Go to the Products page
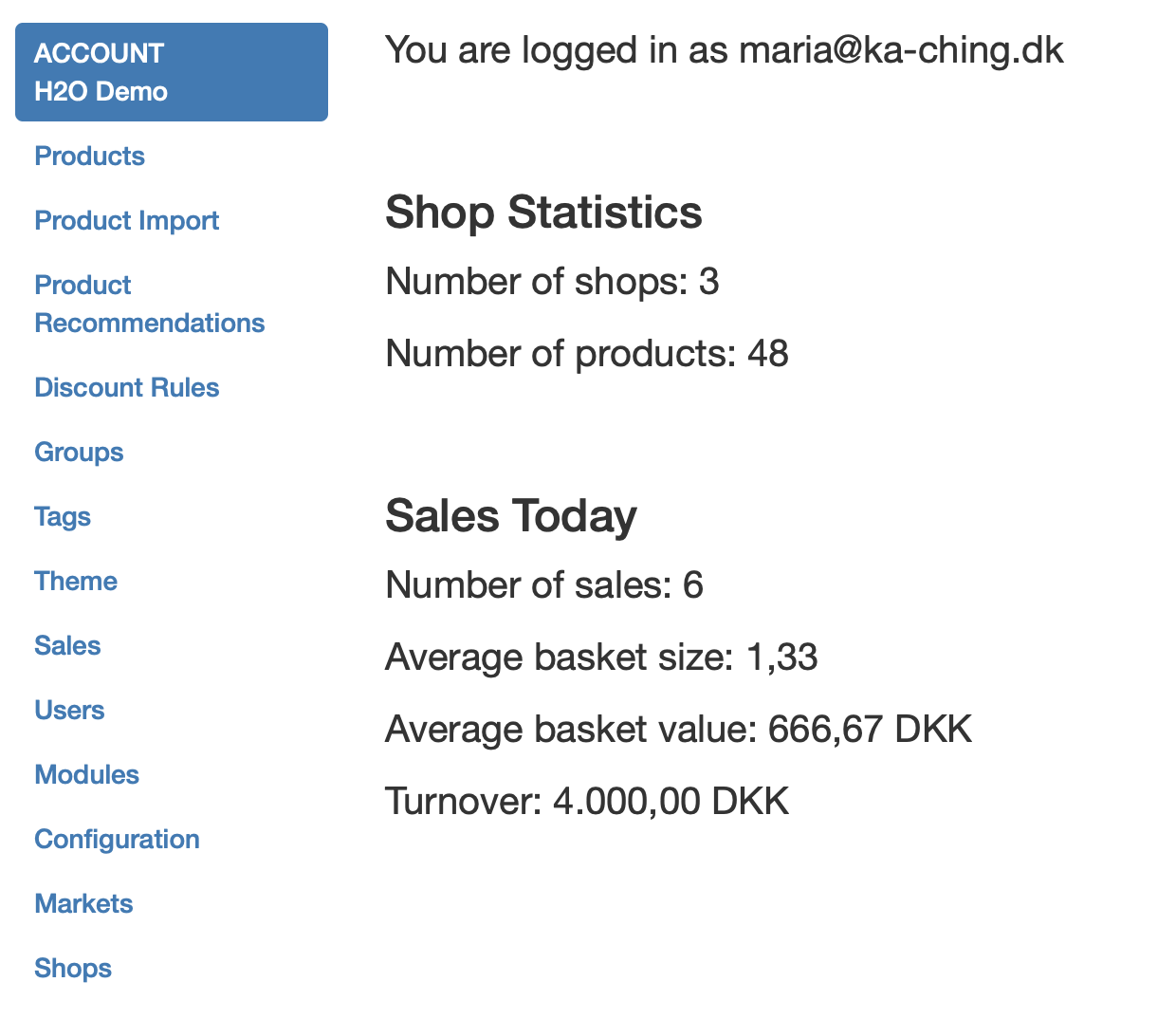Image resolution: width=1176 pixels, height=1019 pixels. [x=89, y=156]
